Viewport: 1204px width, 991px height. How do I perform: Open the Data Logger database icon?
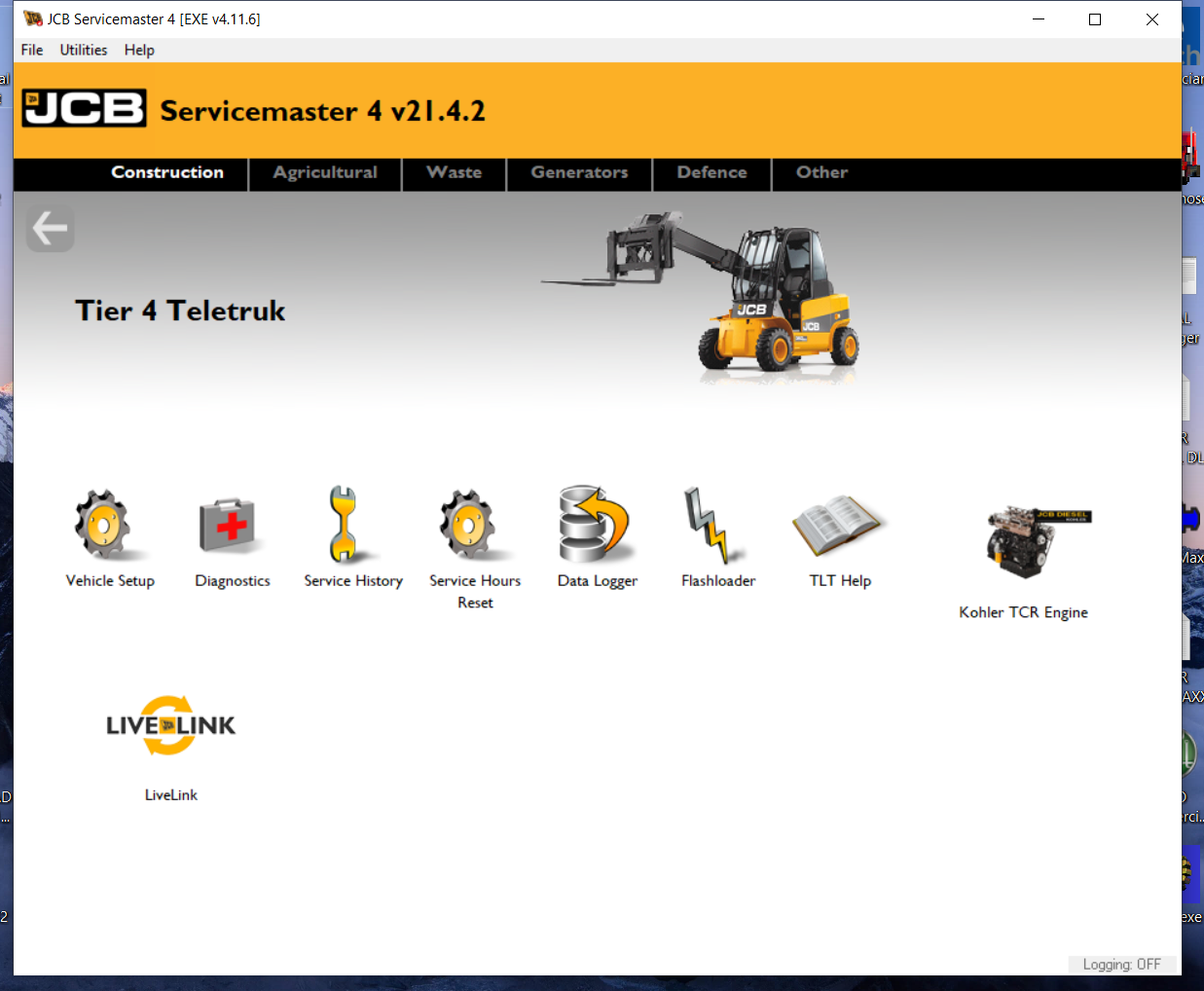(594, 526)
